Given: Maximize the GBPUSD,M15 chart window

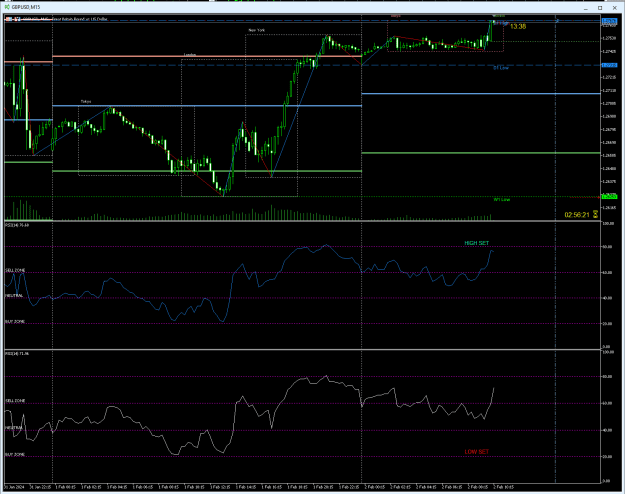Looking at the screenshot, I should [x=600, y=8].
